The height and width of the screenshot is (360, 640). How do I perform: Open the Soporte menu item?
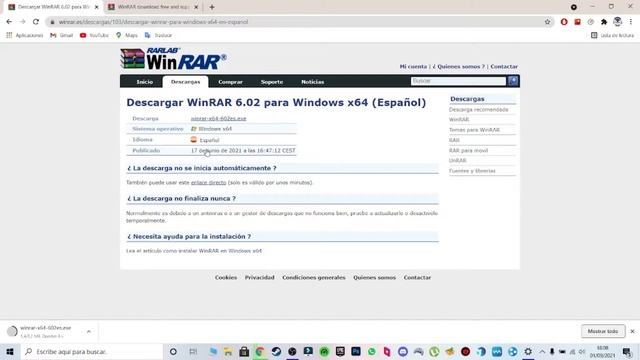(x=272, y=82)
